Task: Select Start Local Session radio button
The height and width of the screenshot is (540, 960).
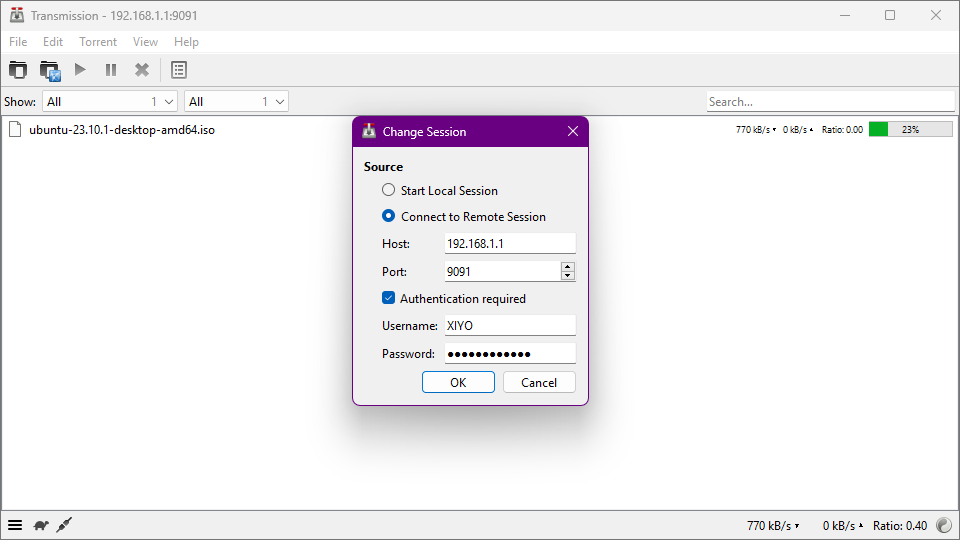Action: pos(389,190)
